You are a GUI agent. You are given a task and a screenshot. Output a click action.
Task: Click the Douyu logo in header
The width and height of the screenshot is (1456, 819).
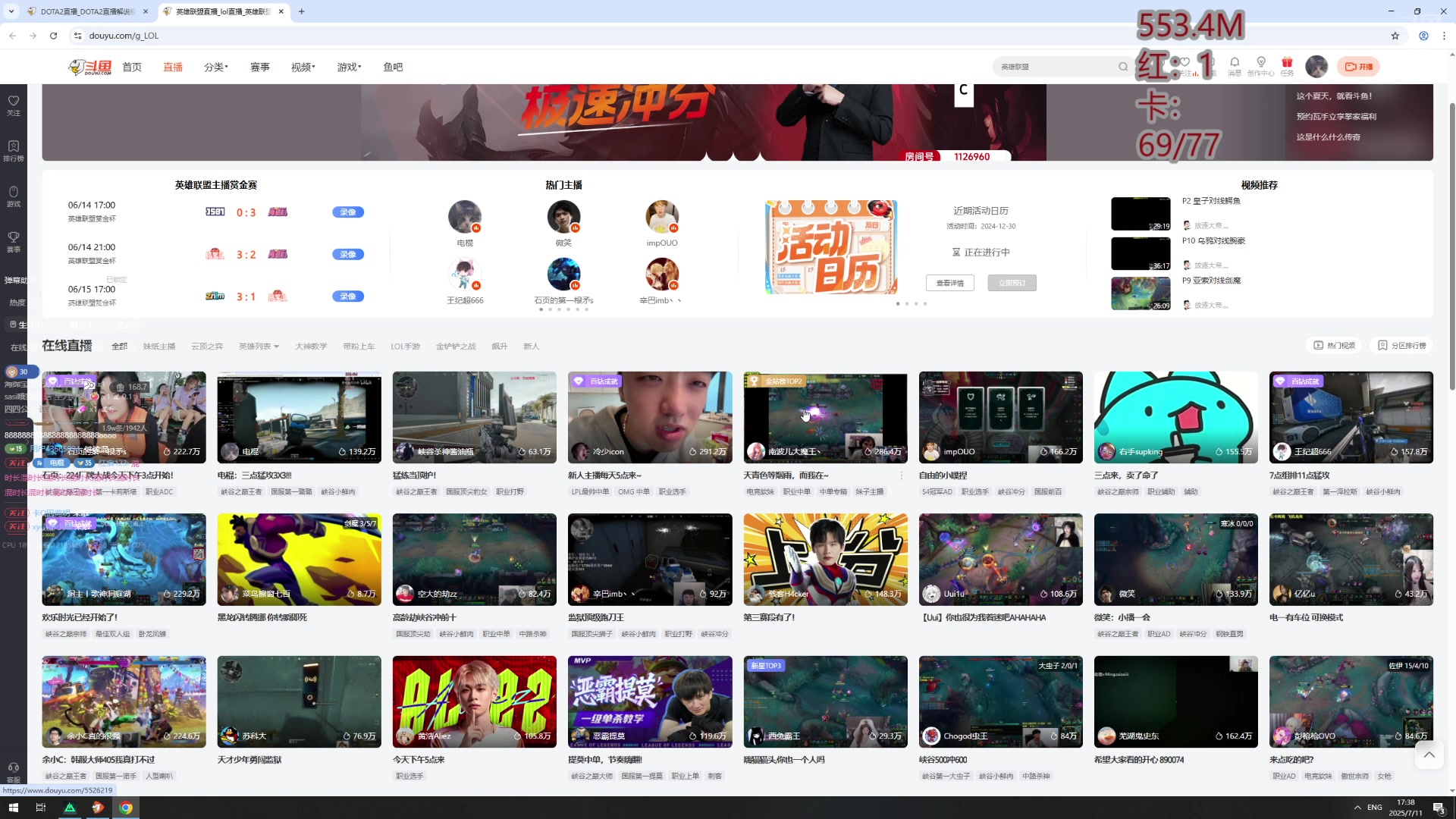(89, 67)
